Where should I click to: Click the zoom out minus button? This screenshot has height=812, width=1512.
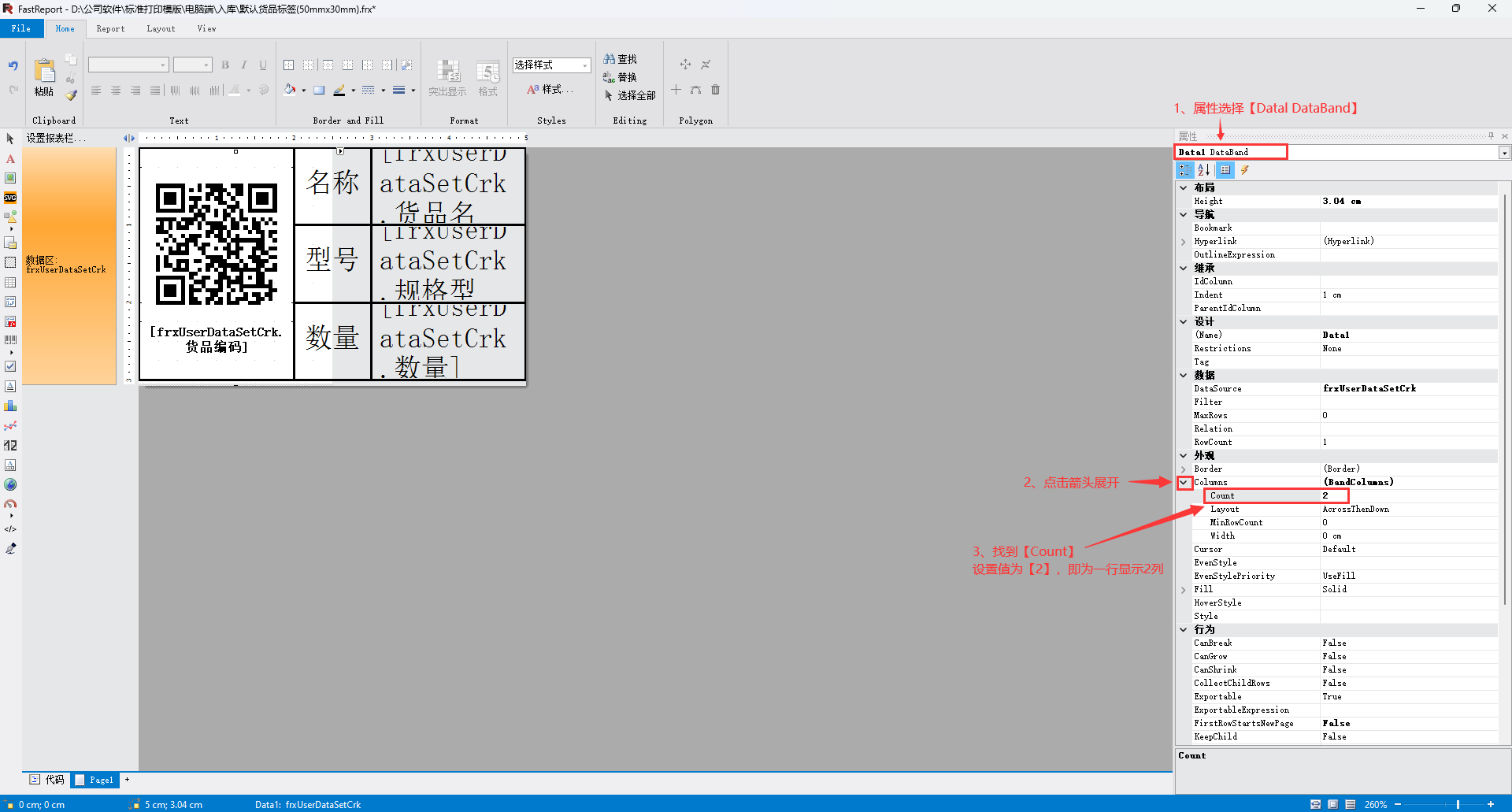(x=1398, y=804)
